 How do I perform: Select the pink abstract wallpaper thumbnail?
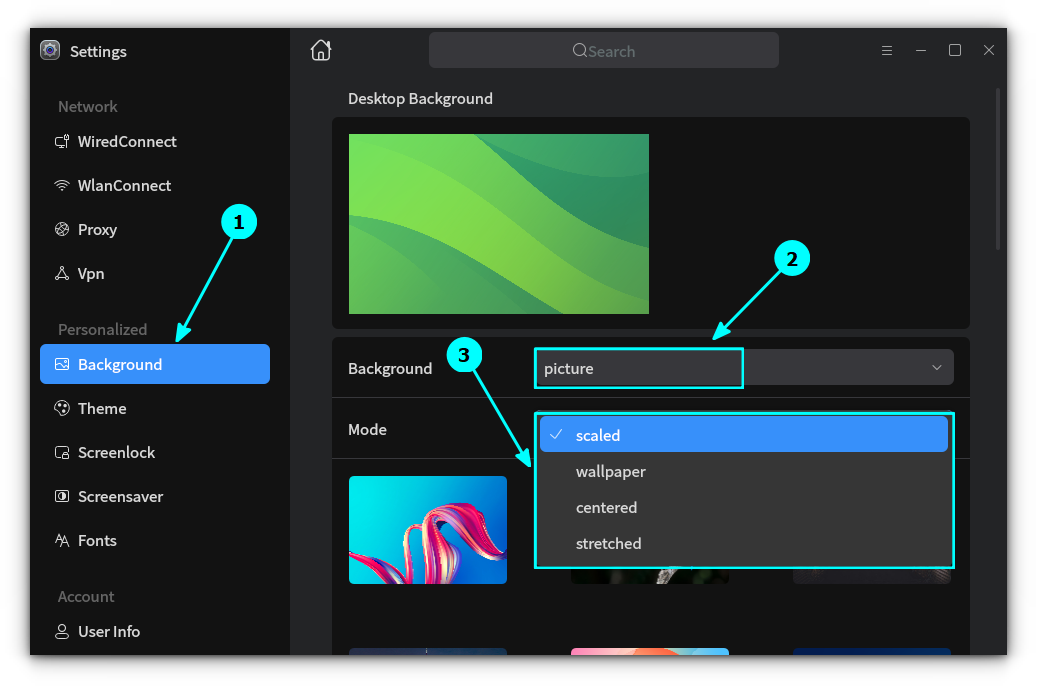(427, 529)
